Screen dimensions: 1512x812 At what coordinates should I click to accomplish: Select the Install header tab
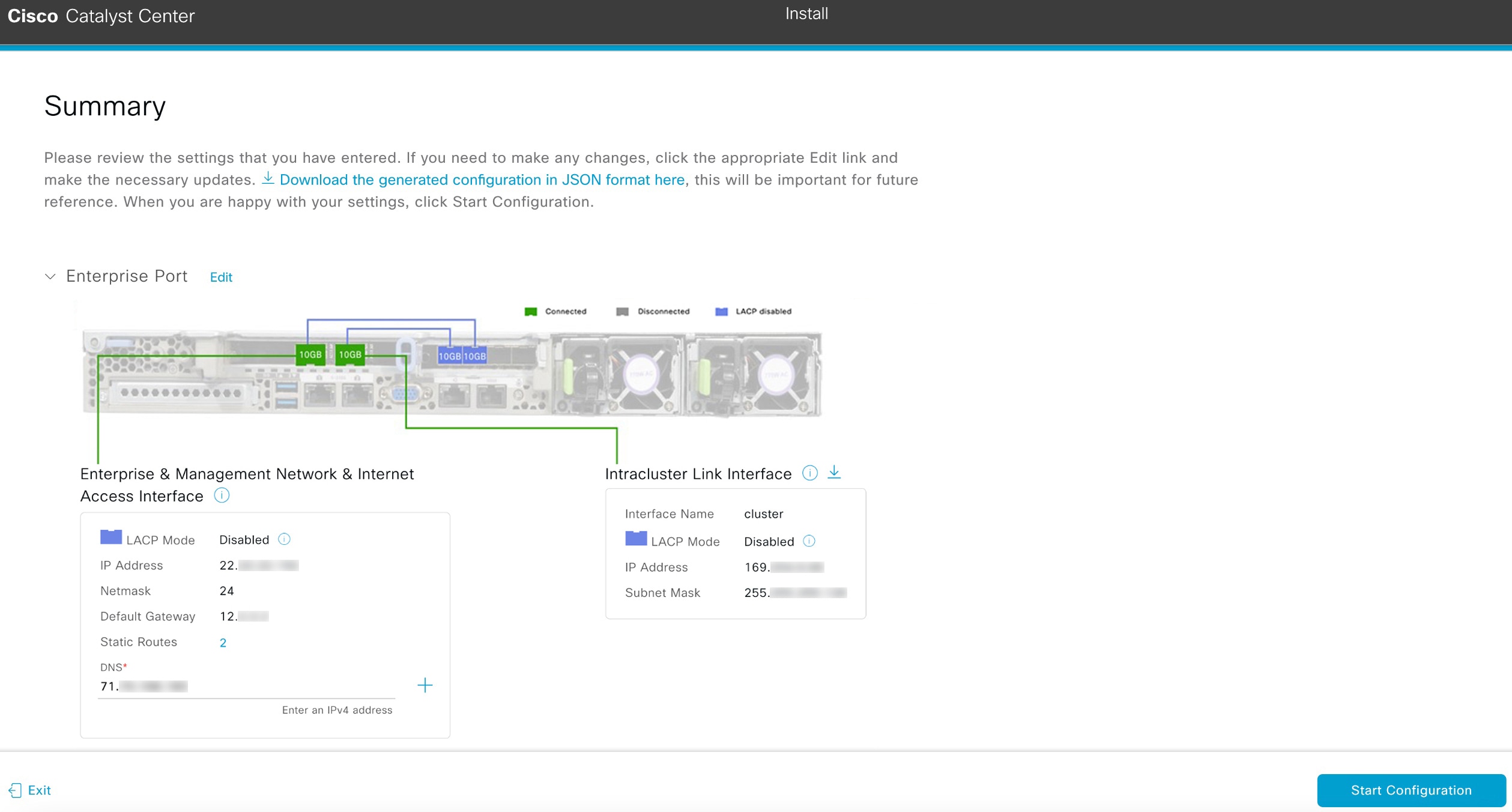[x=805, y=13]
